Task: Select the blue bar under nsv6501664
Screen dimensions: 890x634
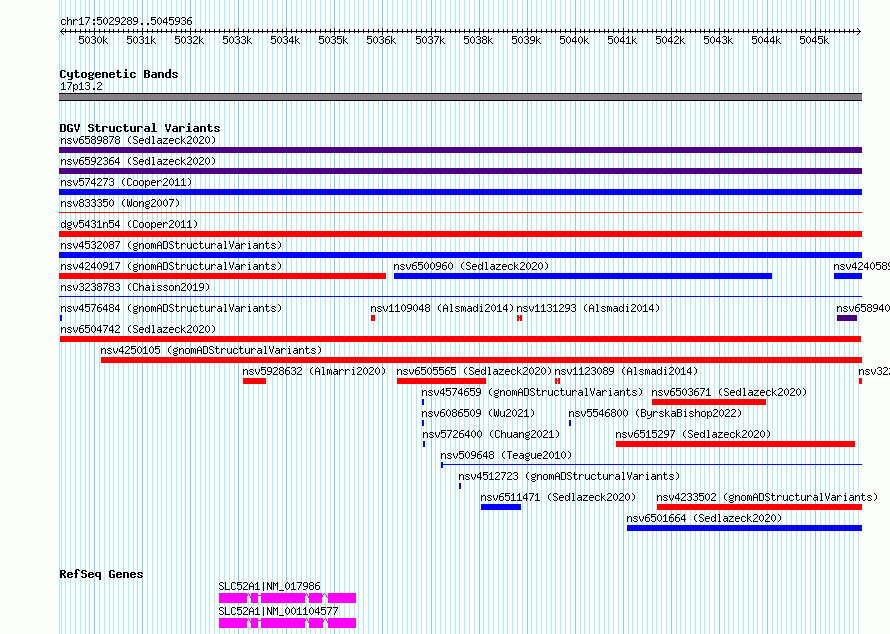Action: pos(745,528)
